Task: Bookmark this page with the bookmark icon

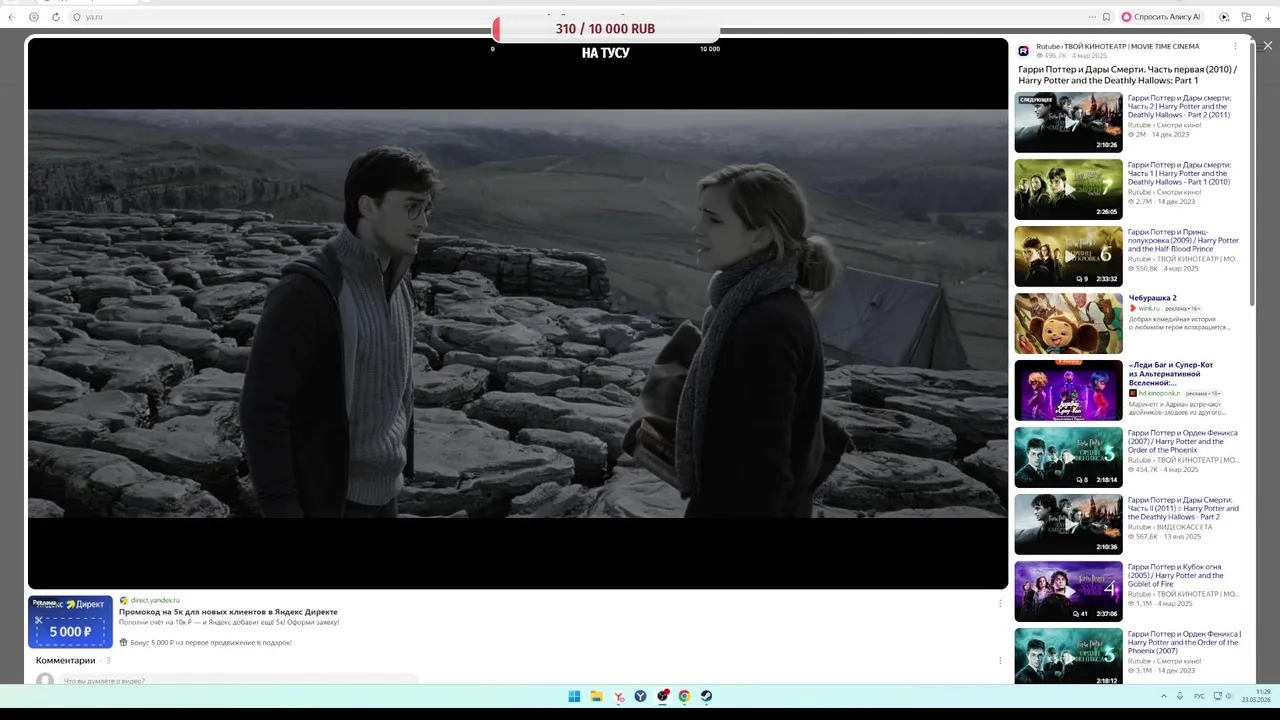Action: 1106,17
